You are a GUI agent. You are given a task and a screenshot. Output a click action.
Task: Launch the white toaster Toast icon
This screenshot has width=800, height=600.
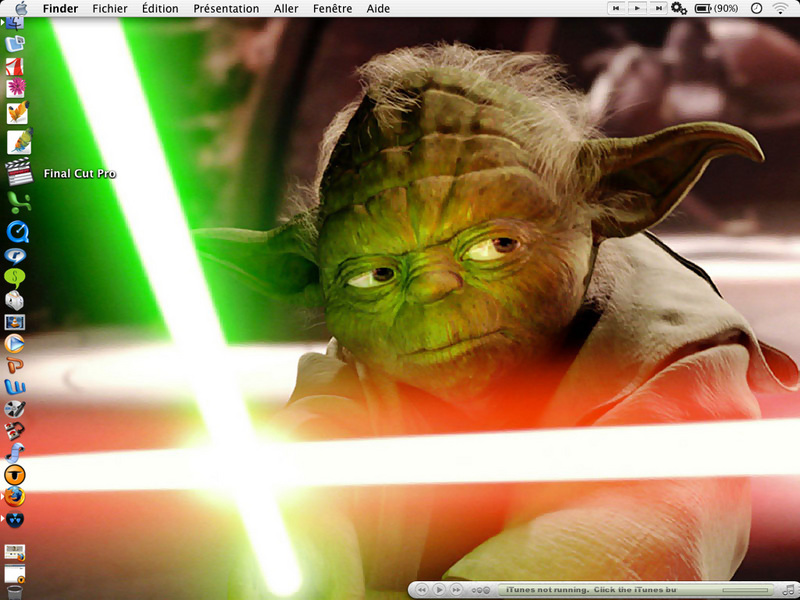pyautogui.click(x=14, y=301)
